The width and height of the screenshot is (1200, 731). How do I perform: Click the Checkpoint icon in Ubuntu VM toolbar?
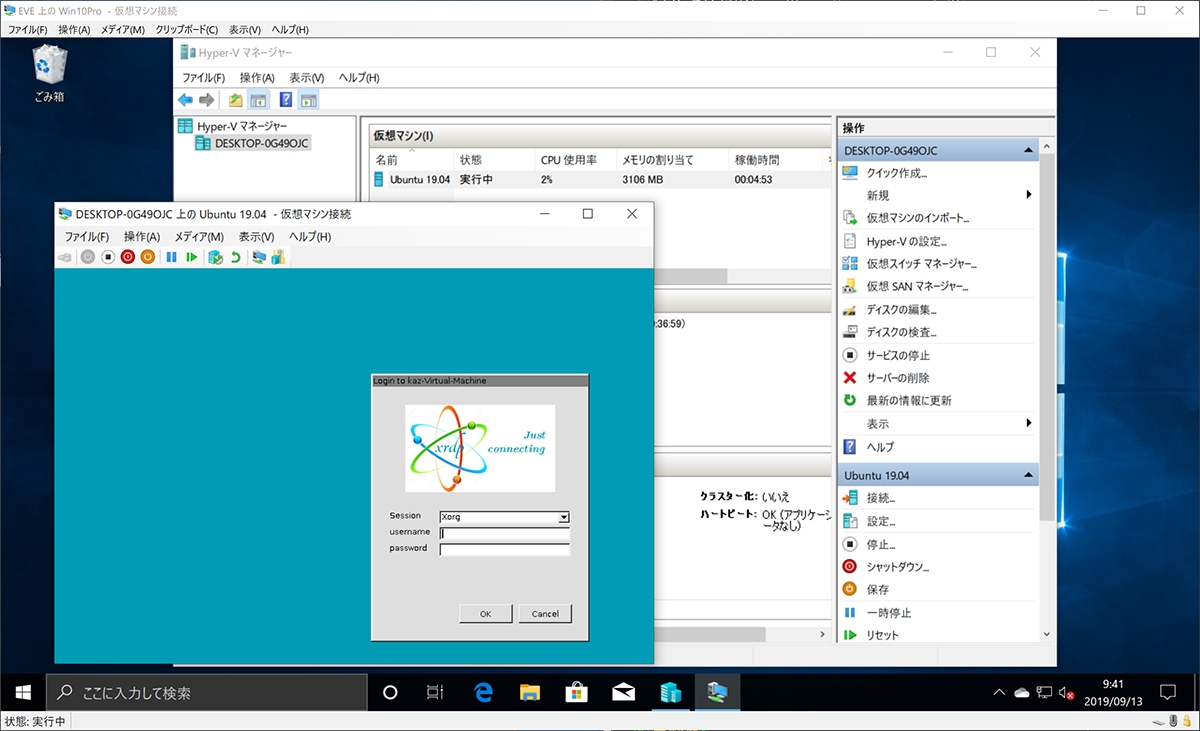[x=215, y=257]
